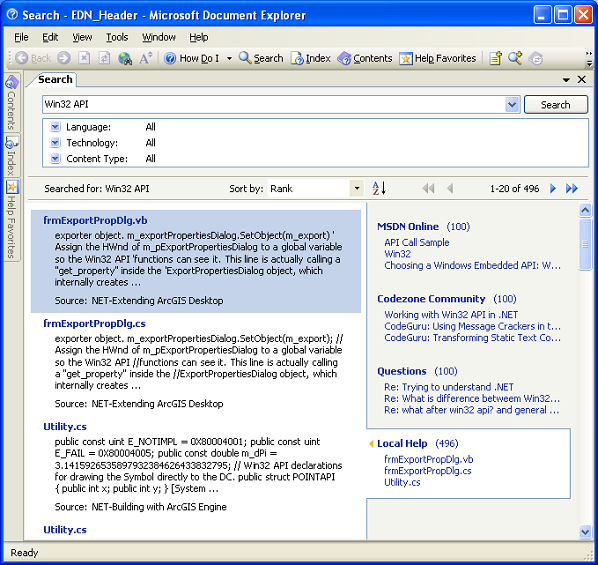Open CodeGuru: Using Message Crackers link
The height and width of the screenshot is (565, 598).
(x=472, y=326)
